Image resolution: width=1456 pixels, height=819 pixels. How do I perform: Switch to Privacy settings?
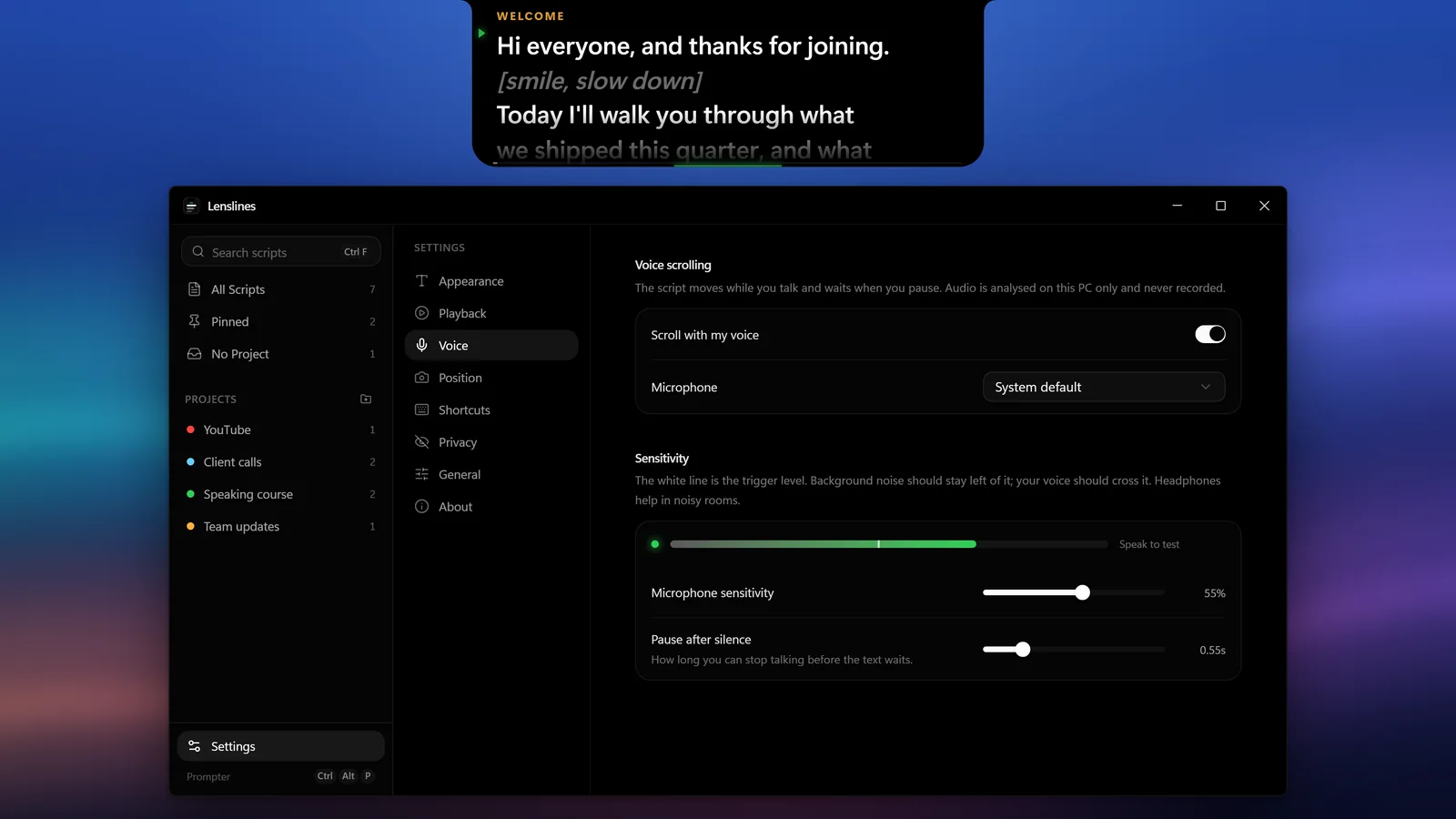[x=491, y=442]
